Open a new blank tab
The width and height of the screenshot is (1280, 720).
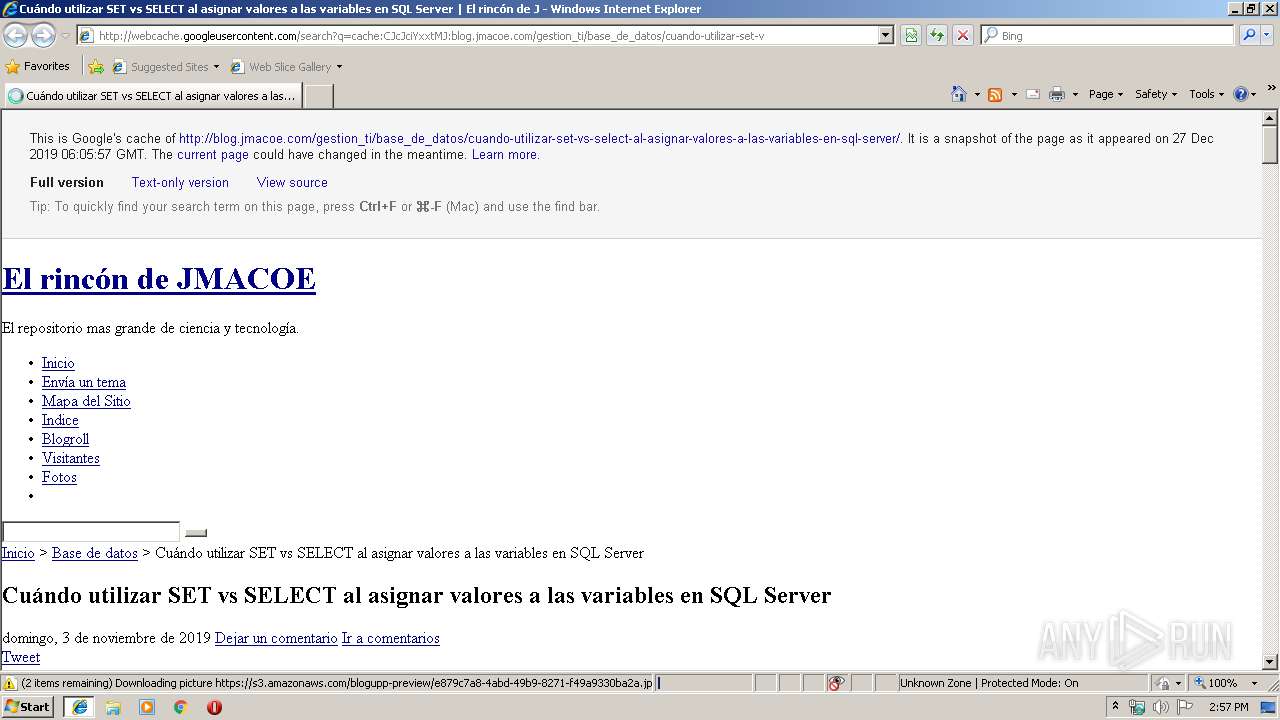(318, 96)
